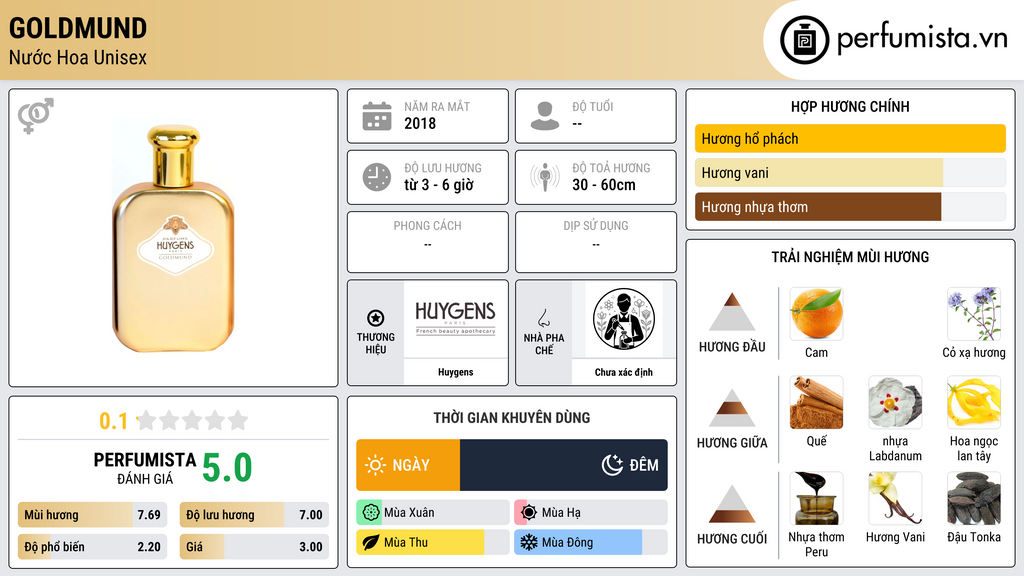This screenshot has width=1024, height=576.
Task: Click the Giá 3.00 rating bar
Action: 254,547
